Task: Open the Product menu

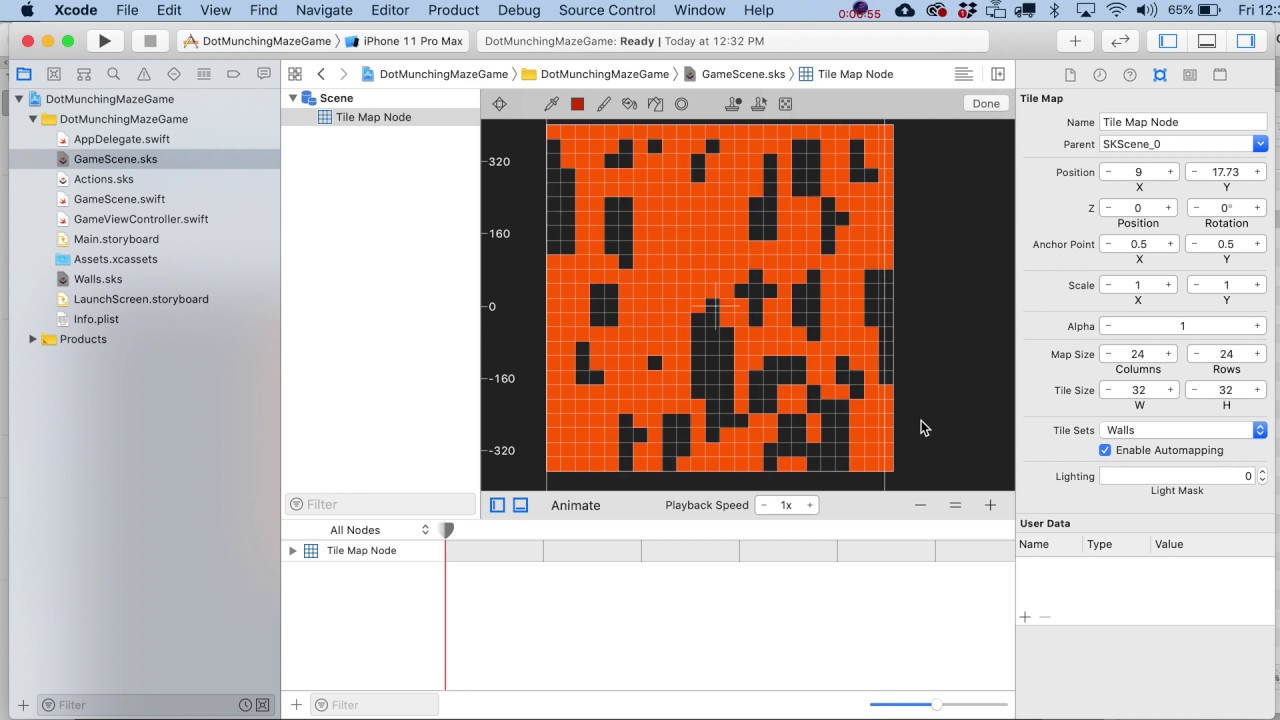Action: pyautogui.click(x=453, y=10)
